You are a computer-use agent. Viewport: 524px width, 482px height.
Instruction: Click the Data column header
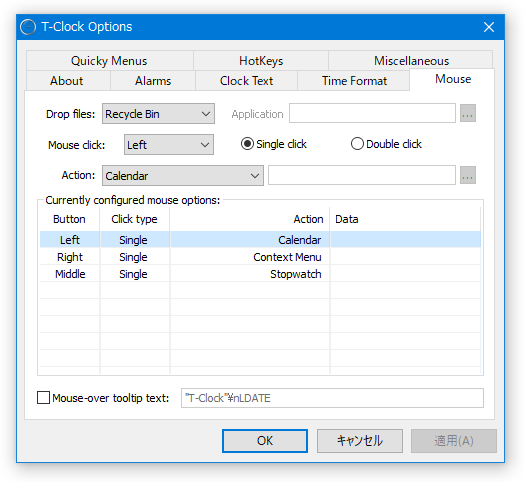point(405,219)
